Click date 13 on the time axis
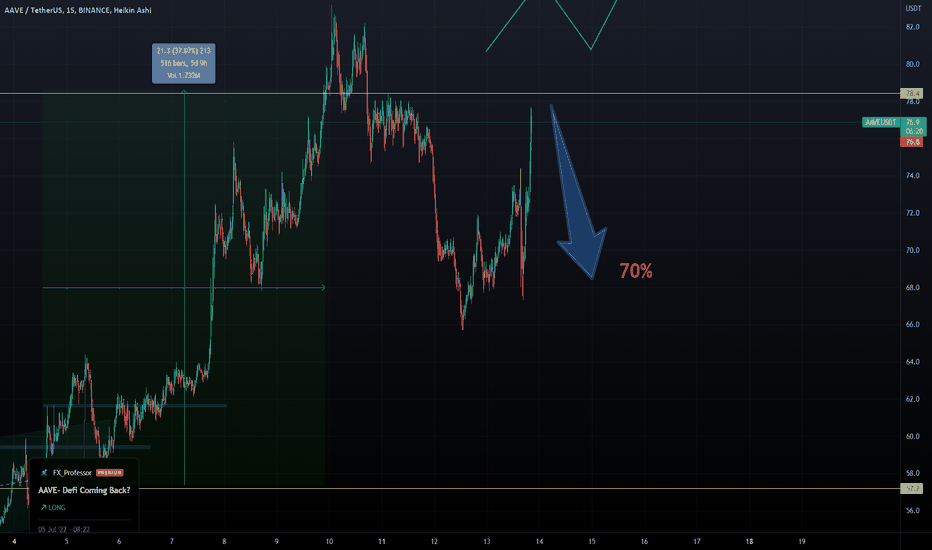 487,542
